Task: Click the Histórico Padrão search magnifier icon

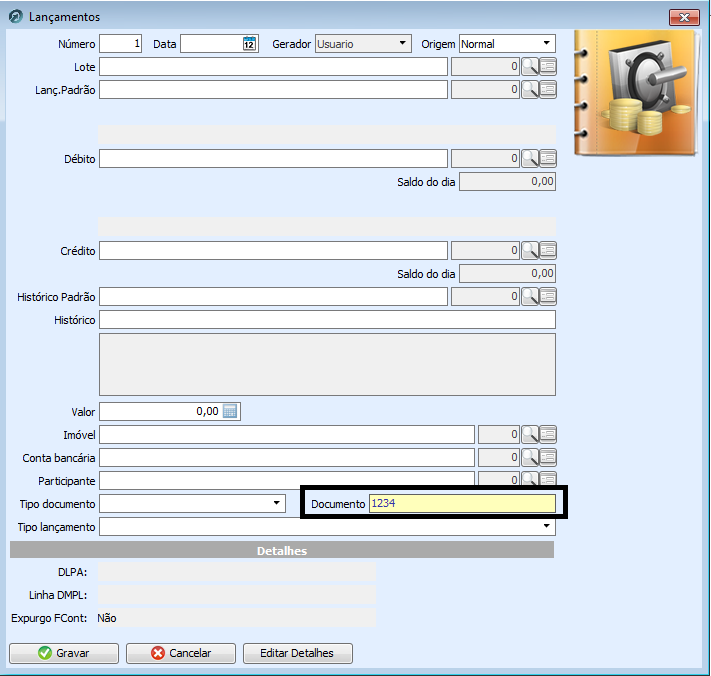Action: tap(530, 297)
